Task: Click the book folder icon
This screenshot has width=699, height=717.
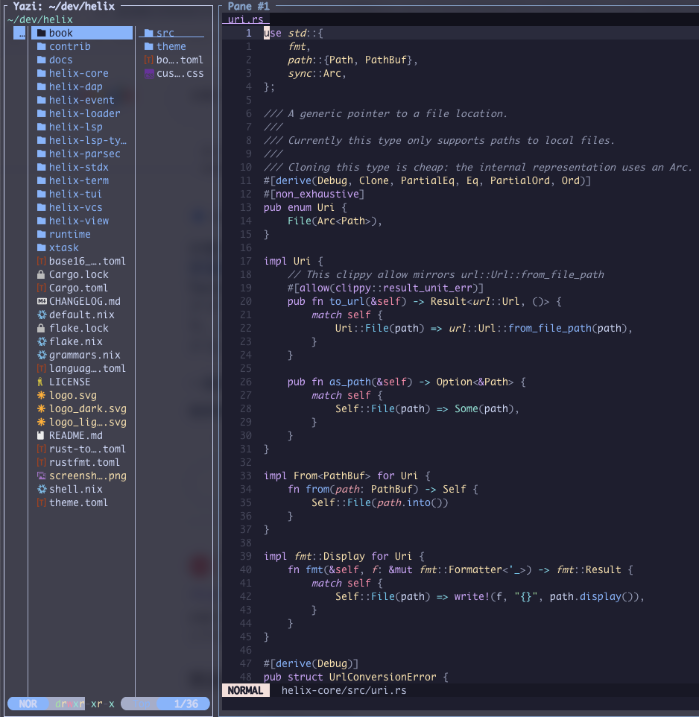Action: click(41, 33)
